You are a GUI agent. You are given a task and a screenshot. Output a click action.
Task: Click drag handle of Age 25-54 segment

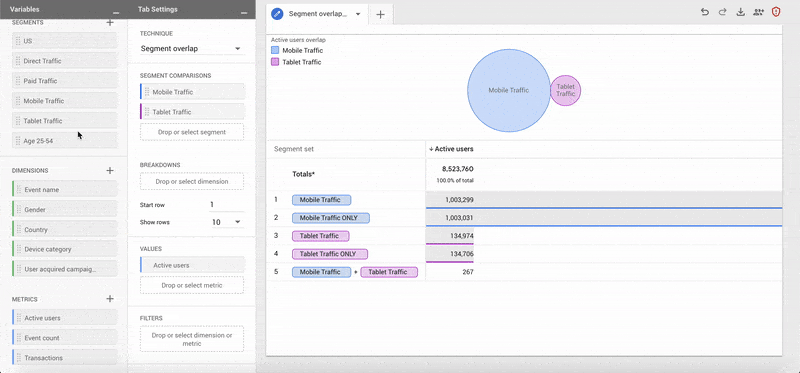click(x=18, y=141)
